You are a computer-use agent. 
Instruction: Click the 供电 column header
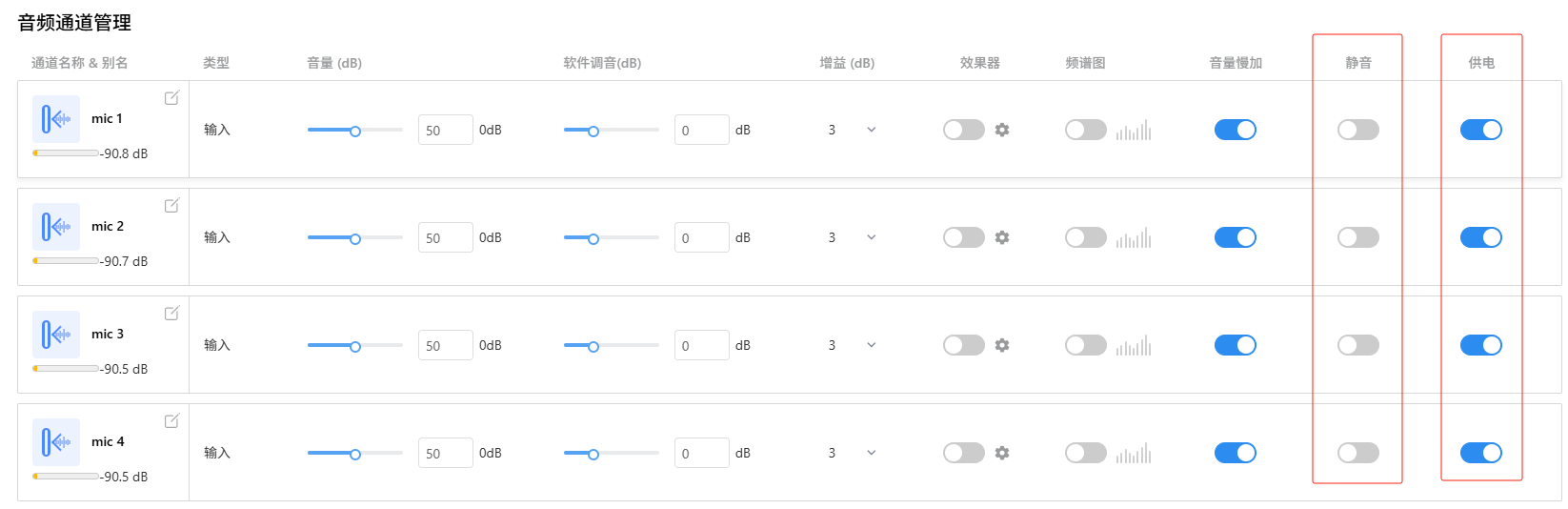1481,63
